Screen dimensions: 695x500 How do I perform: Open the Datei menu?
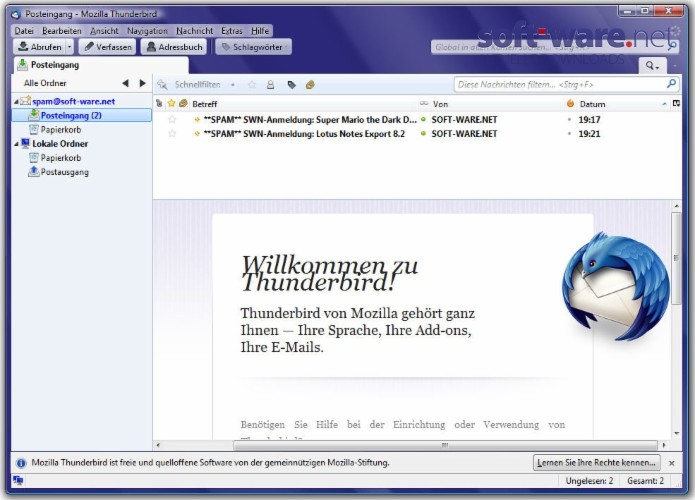(24, 31)
